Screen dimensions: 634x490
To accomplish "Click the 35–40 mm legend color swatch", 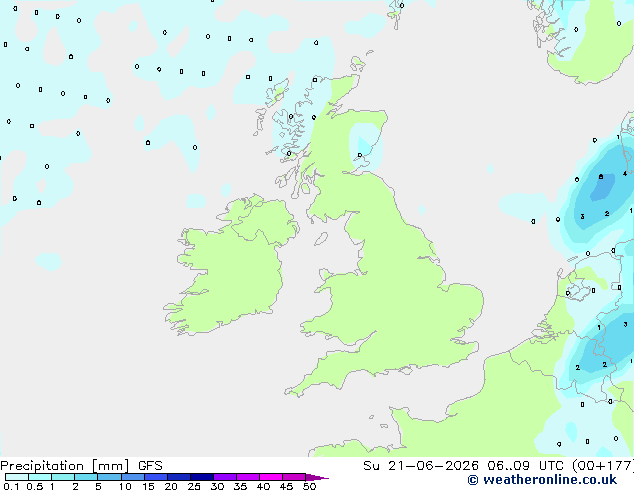I will tap(248, 477).
